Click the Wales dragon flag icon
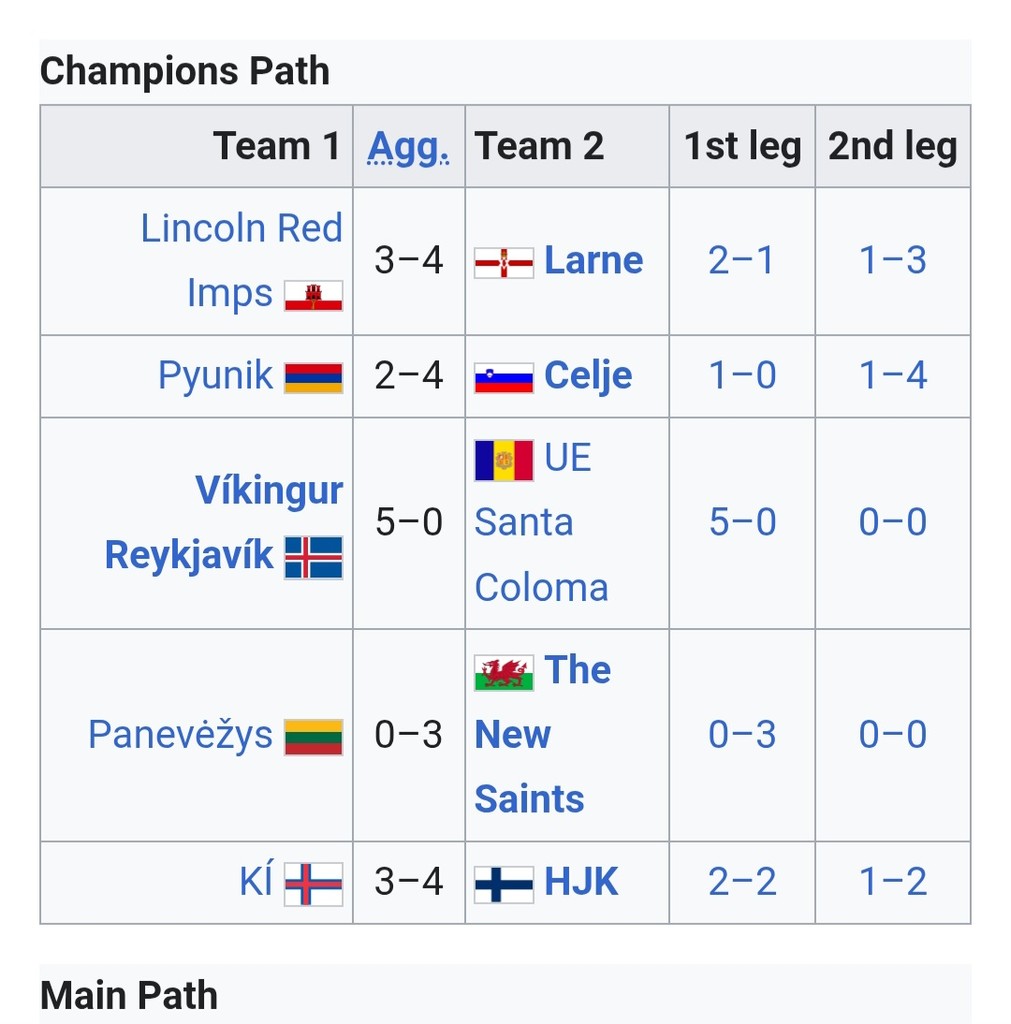The image size is (1011, 1024). [x=504, y=673]
